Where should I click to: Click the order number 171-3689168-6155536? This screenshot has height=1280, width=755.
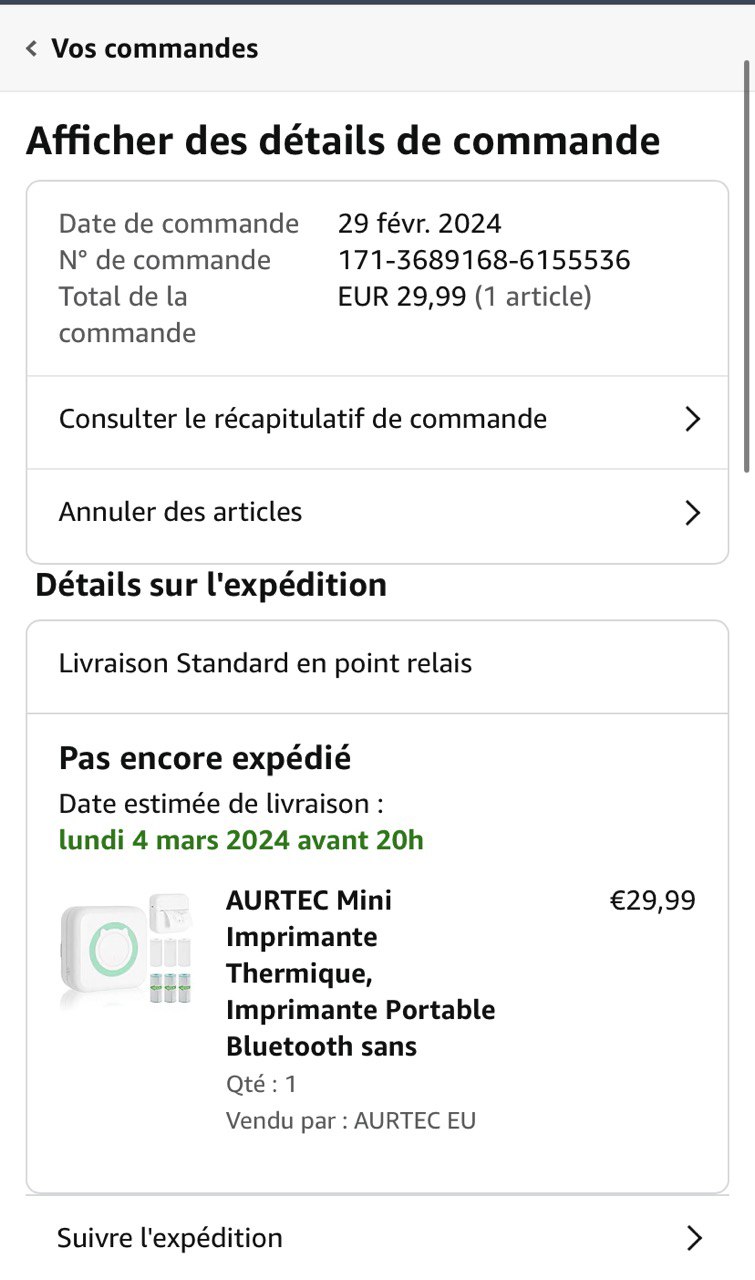[484, 261]
